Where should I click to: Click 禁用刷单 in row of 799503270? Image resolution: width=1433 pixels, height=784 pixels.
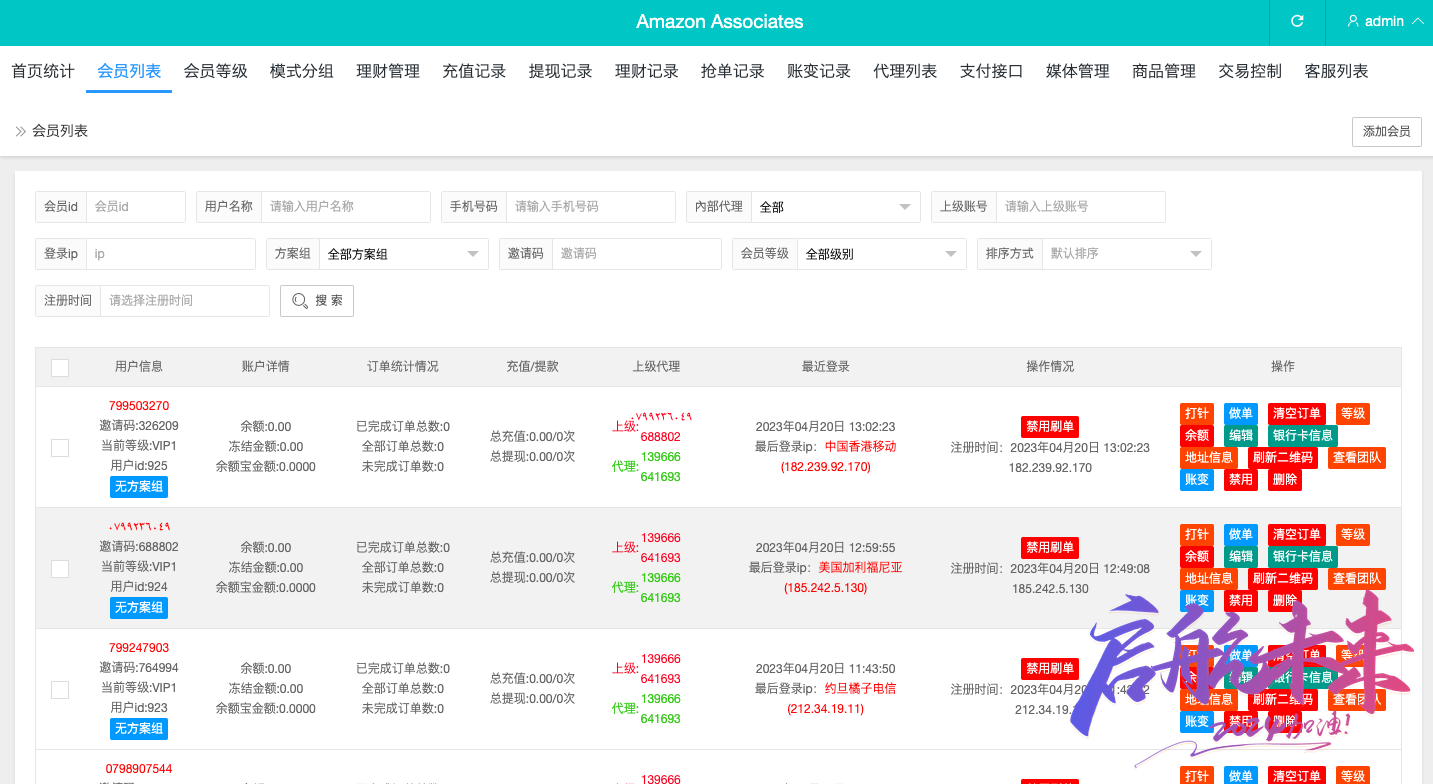pyautogui.click(x=1050, y=427)
